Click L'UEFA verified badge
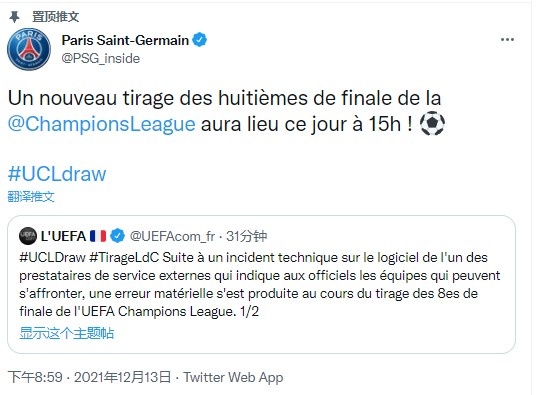Image resolution: width=545 pixels, height=395 pixels. (x=117, y=236)
